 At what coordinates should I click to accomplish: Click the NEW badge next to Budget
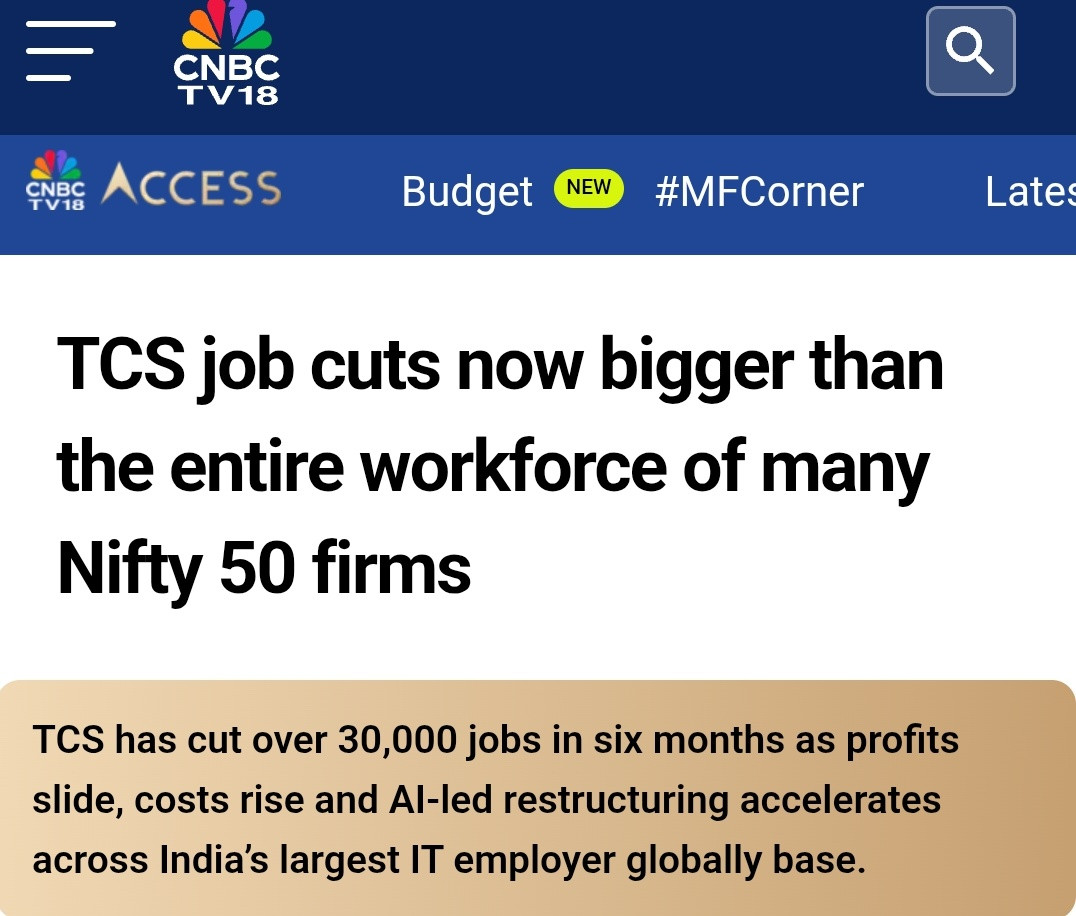coord(588,187)
